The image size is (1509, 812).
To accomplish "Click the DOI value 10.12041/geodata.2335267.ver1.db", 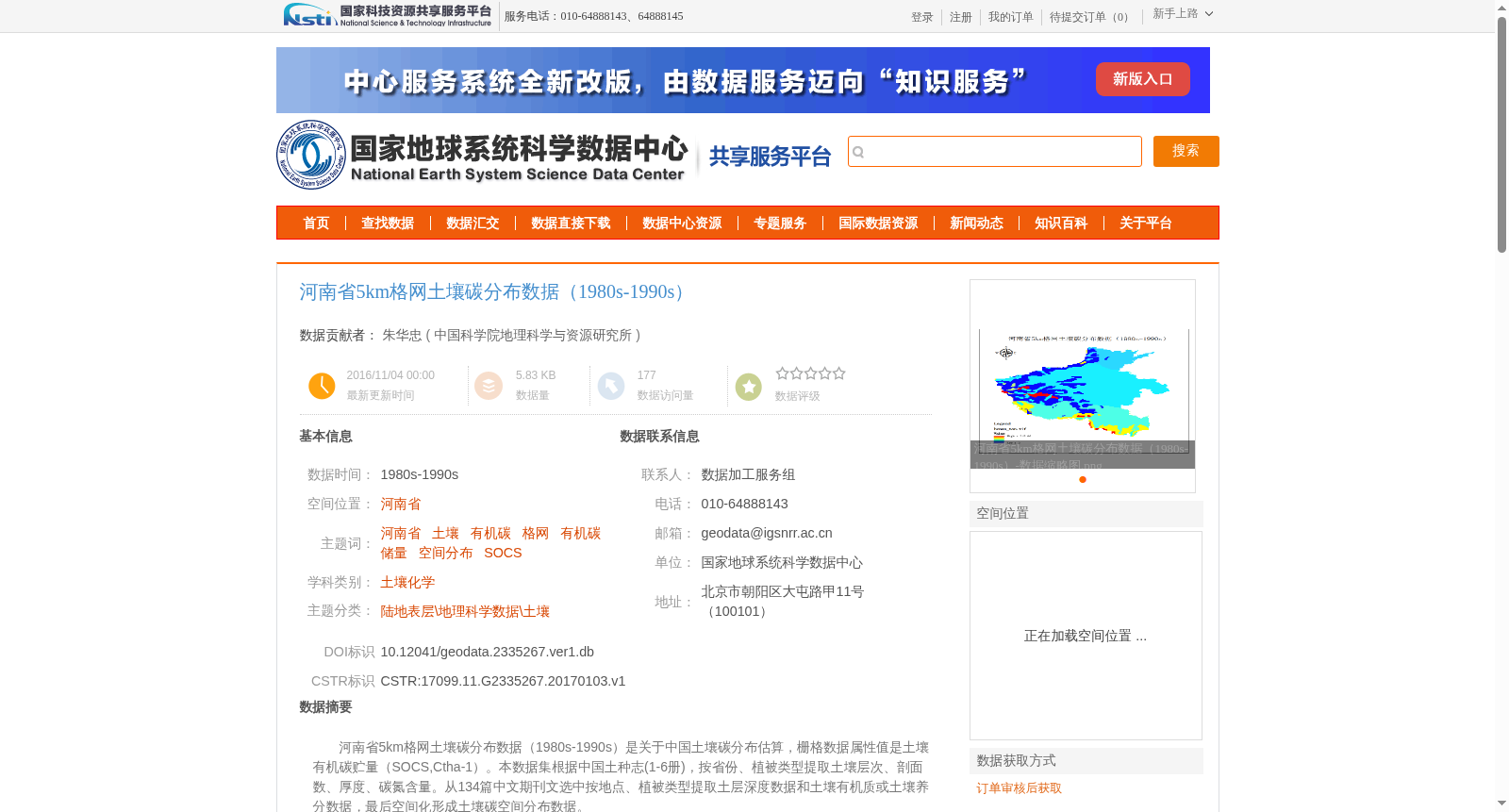I will click(488, 653).
